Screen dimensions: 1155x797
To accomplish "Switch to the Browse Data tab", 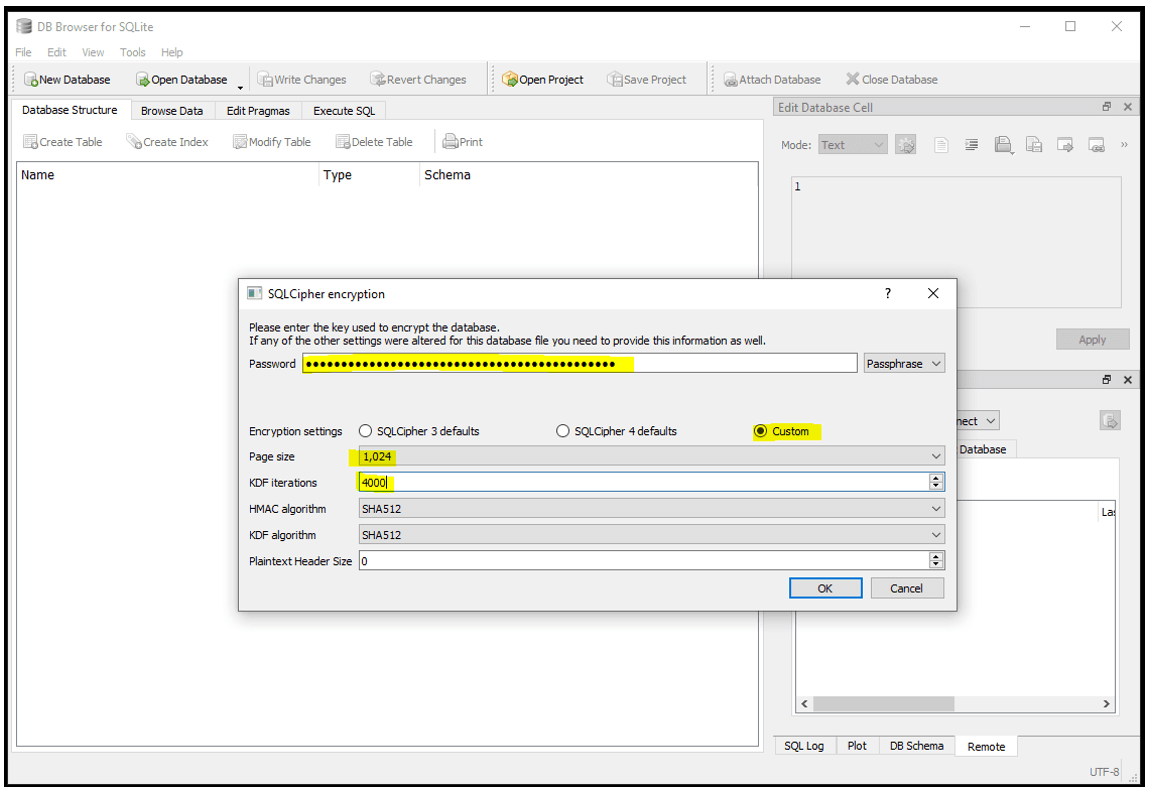I will [x=172, y=110].
